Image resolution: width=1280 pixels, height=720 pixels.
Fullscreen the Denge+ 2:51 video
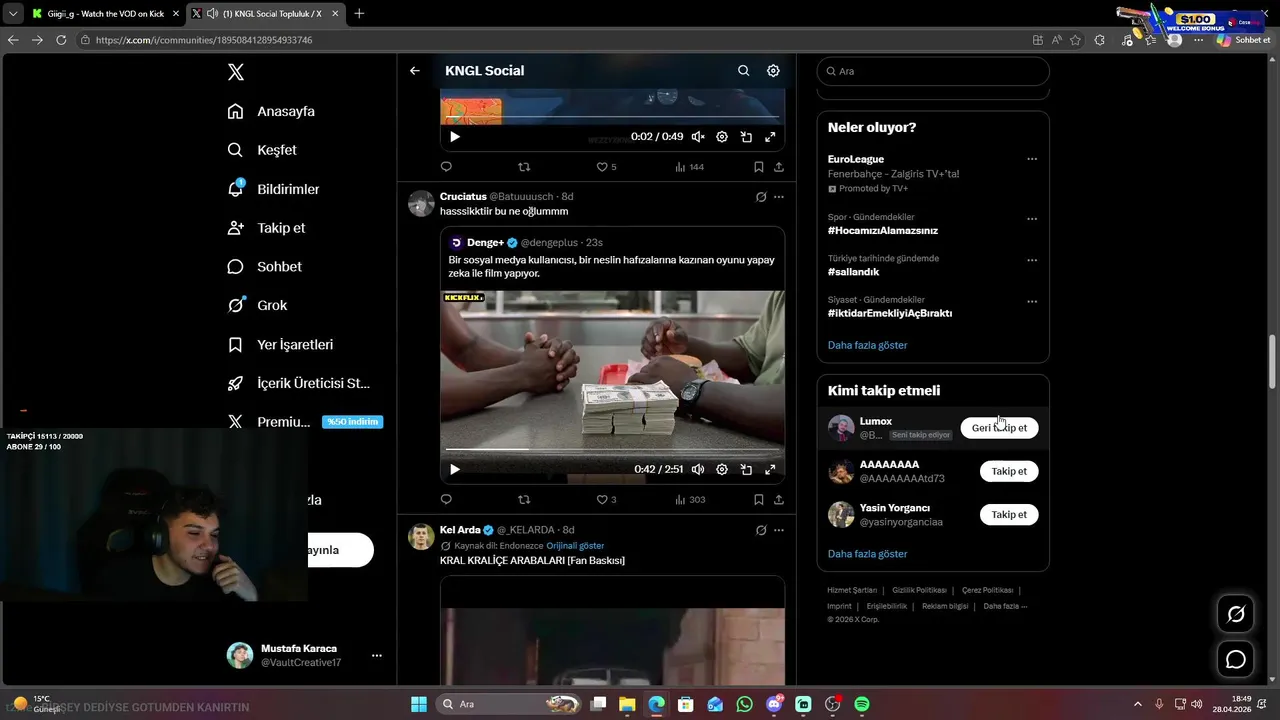[x=770, y=469]
